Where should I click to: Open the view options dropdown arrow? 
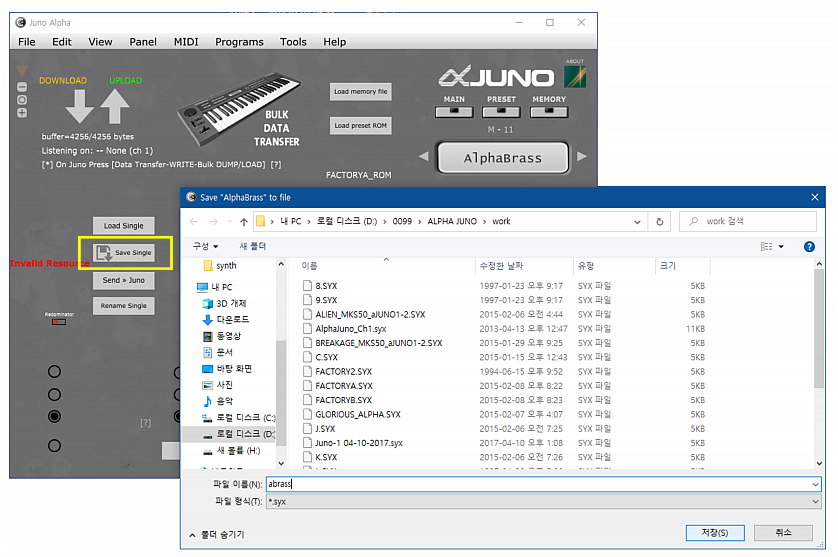click(781, 246)
